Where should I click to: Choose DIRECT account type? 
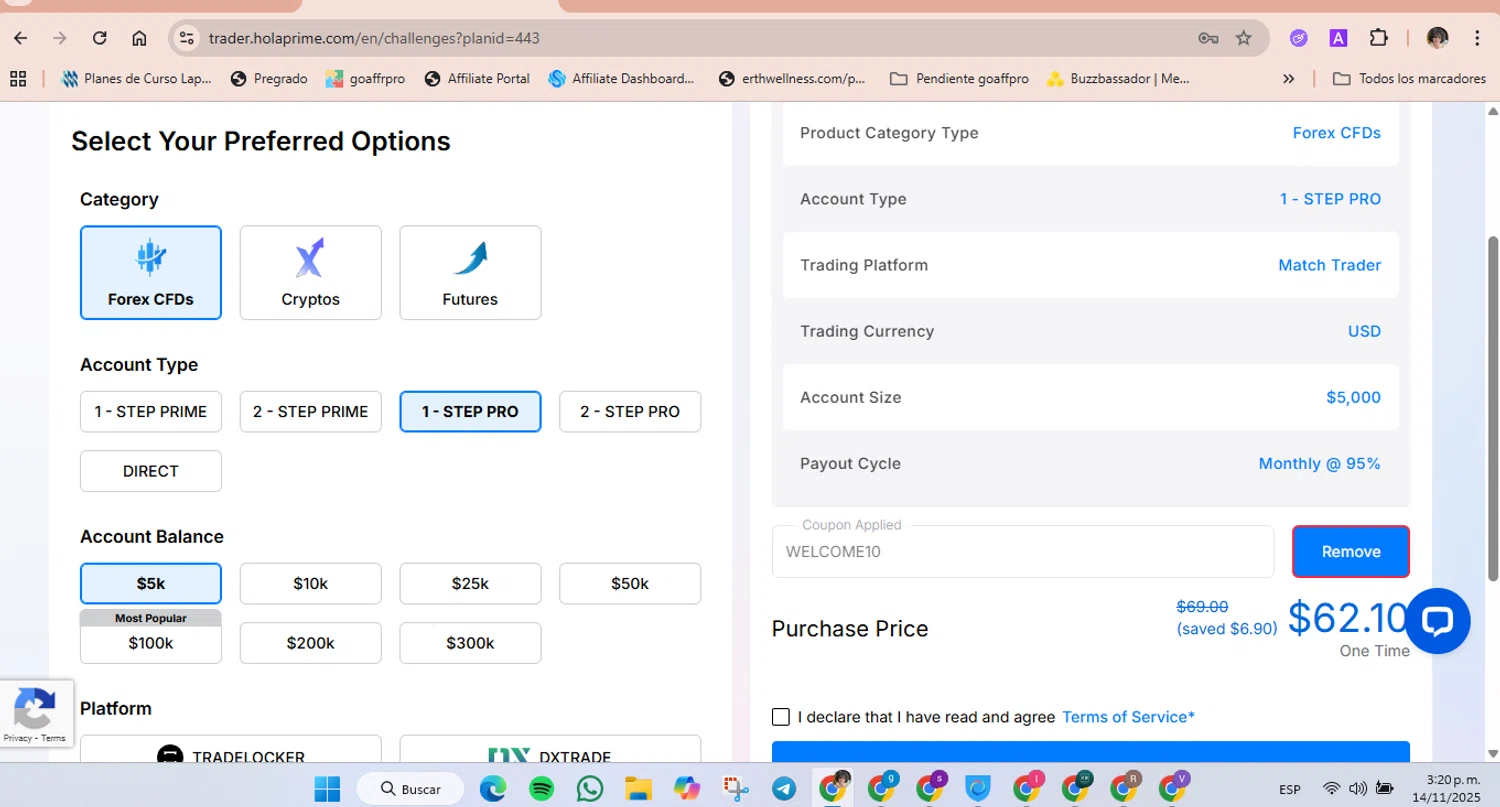151,471
